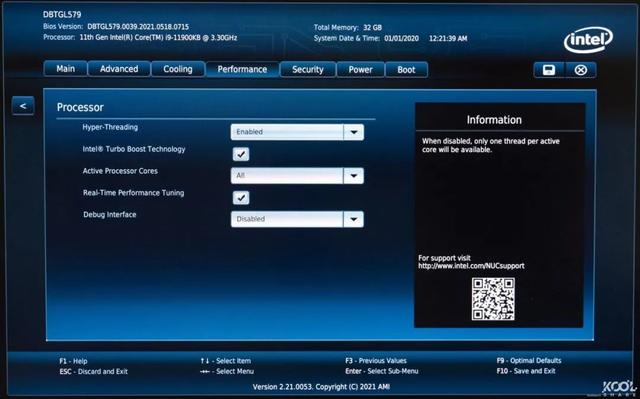Click the Version 2.21.0053 copyright line

(321, 387)
